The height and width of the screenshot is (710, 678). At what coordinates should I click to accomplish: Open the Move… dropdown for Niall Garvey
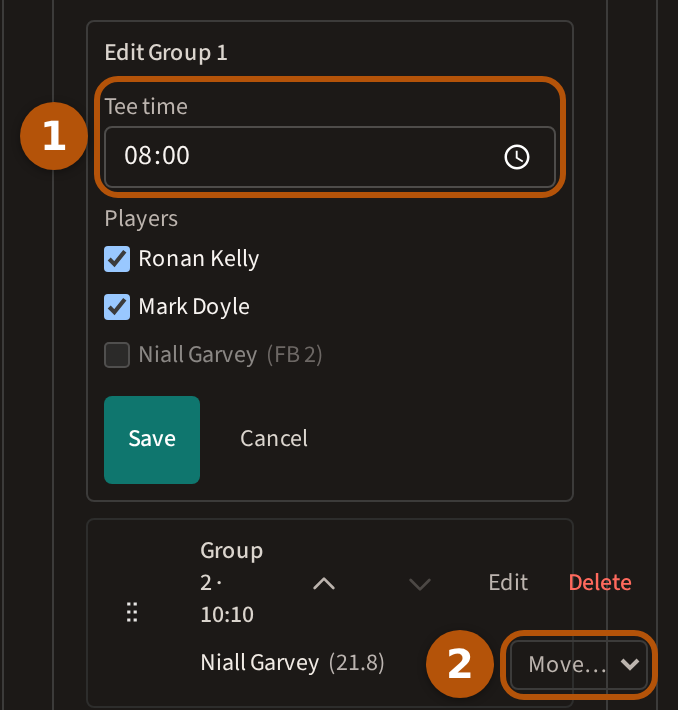(579, 664)
